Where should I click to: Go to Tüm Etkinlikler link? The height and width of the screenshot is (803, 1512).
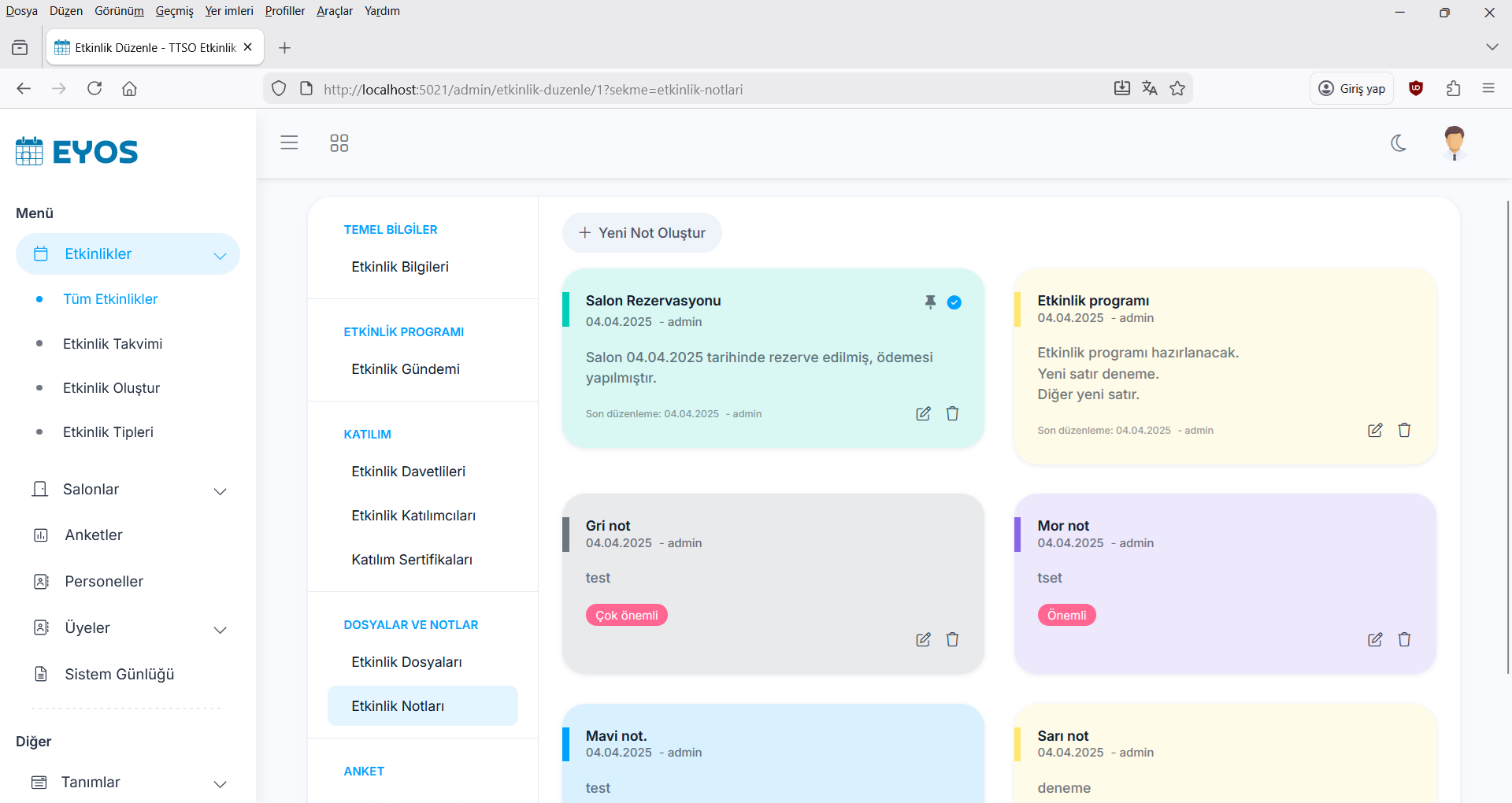click(110, 299)
